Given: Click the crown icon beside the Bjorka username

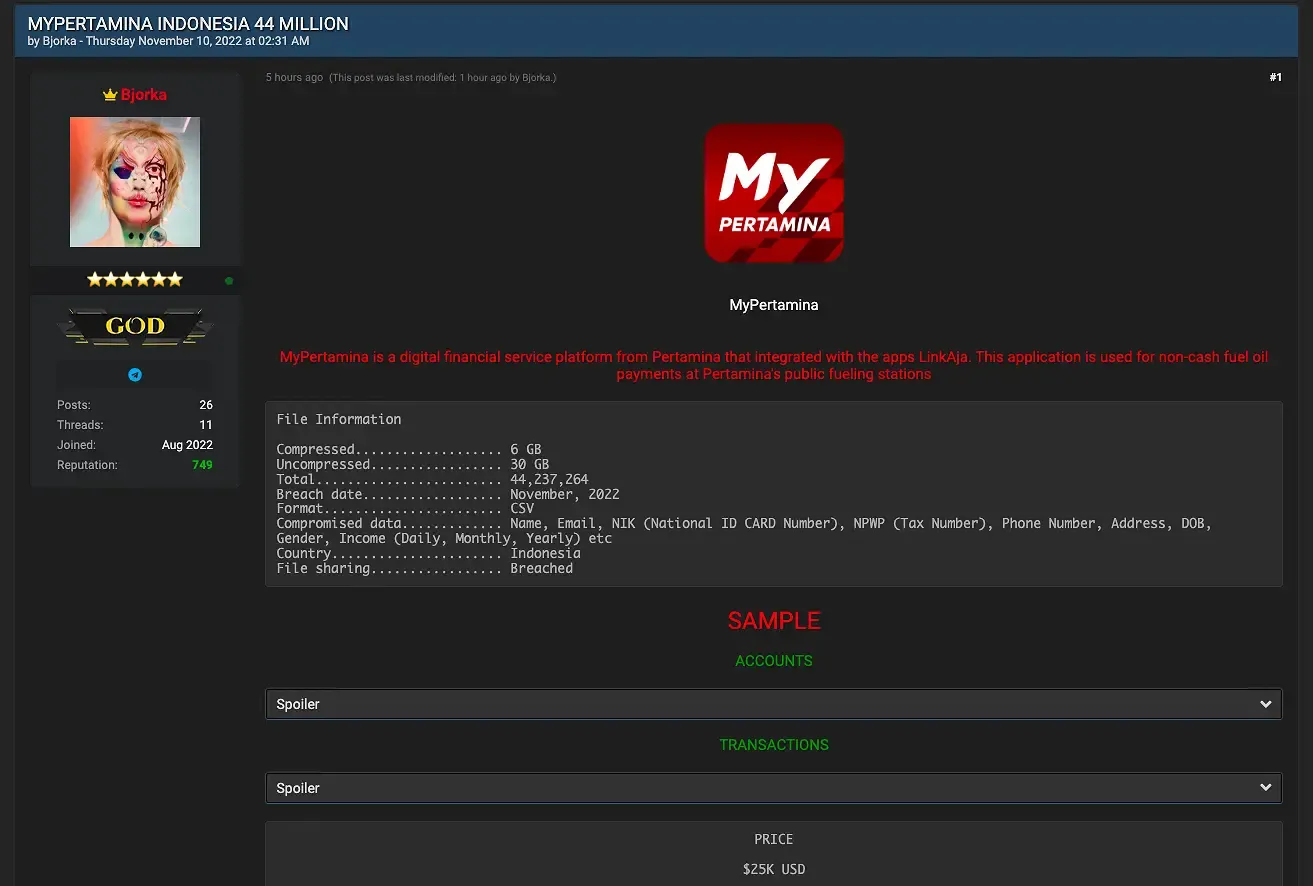Looking at the screenshot, I should pos(110,95).
